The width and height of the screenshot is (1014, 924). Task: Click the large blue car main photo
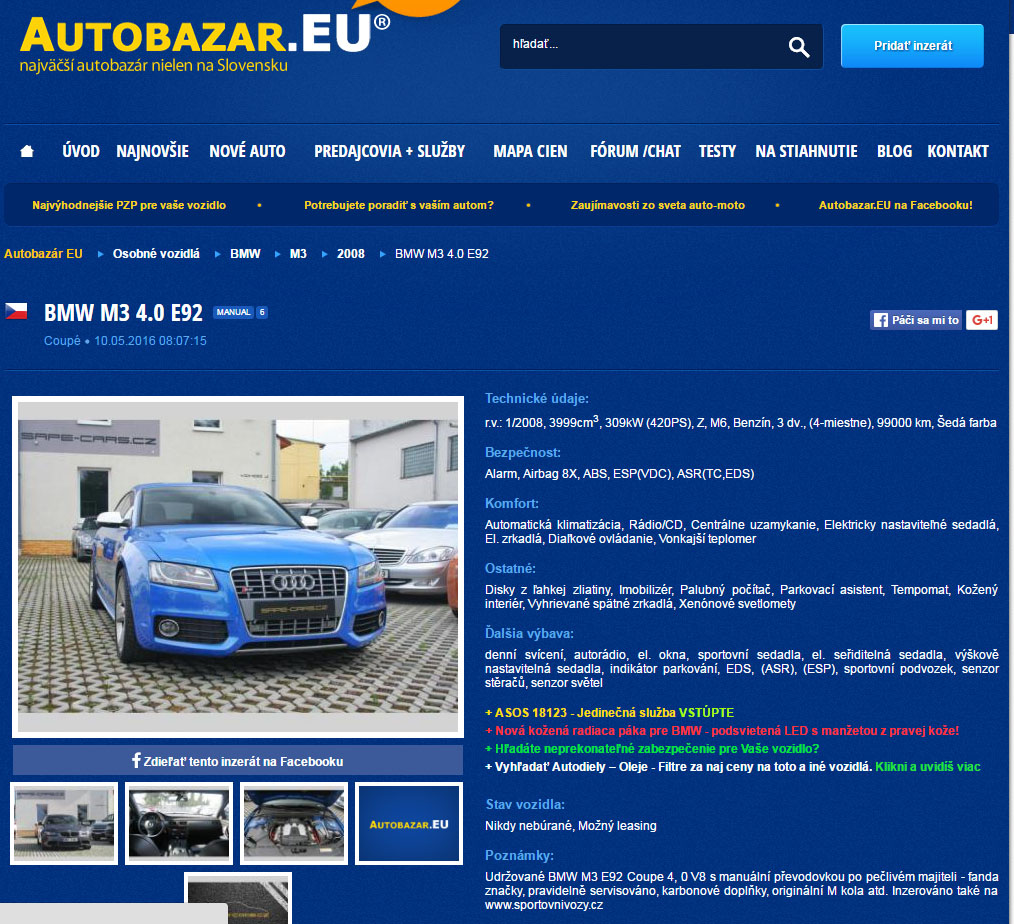click(238, 566)
